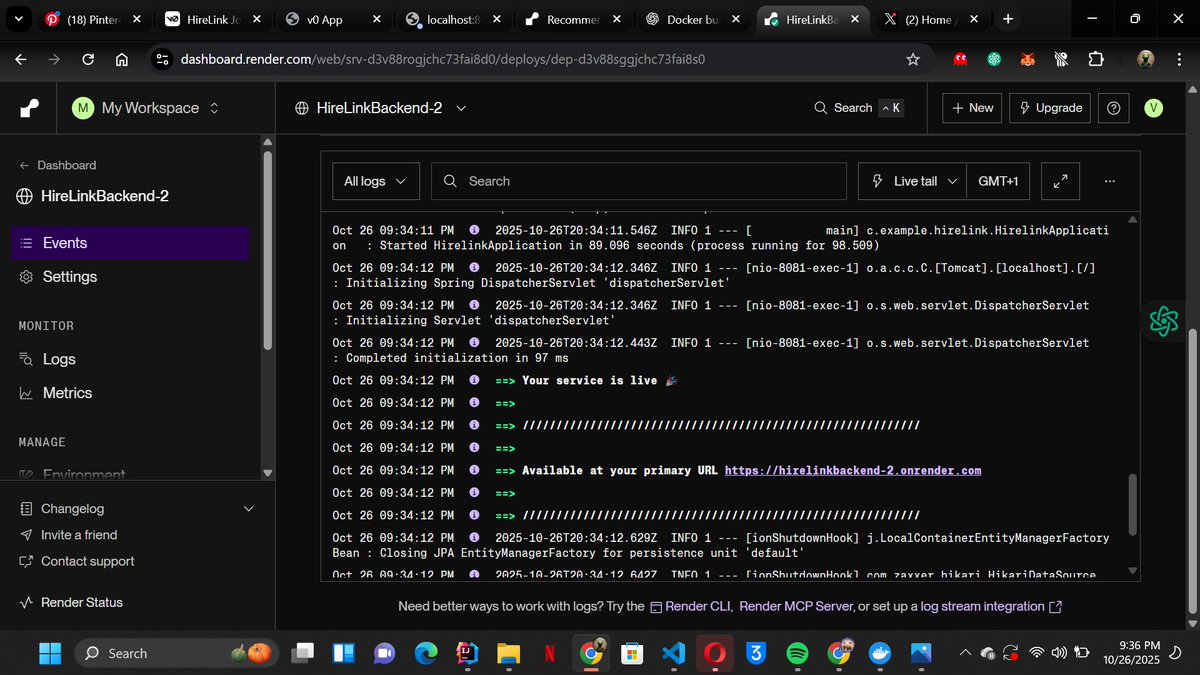Click the info icon on 'Your service is live' line

[x=474, y=380]
